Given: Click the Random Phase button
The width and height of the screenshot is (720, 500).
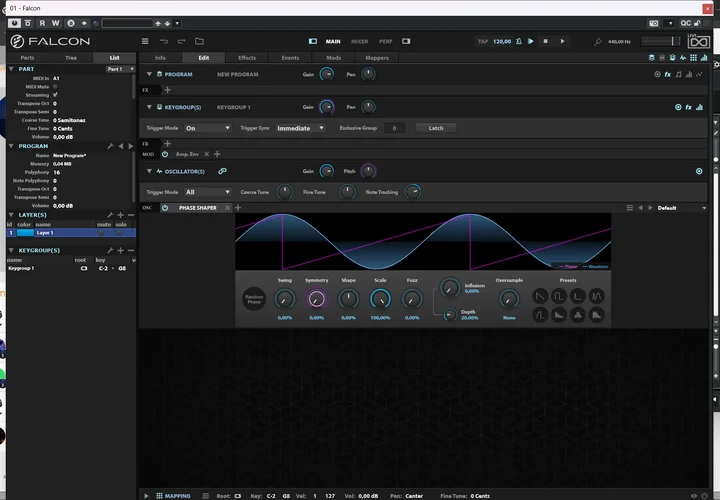Looking at the screenshot, I should click(254, 298).
